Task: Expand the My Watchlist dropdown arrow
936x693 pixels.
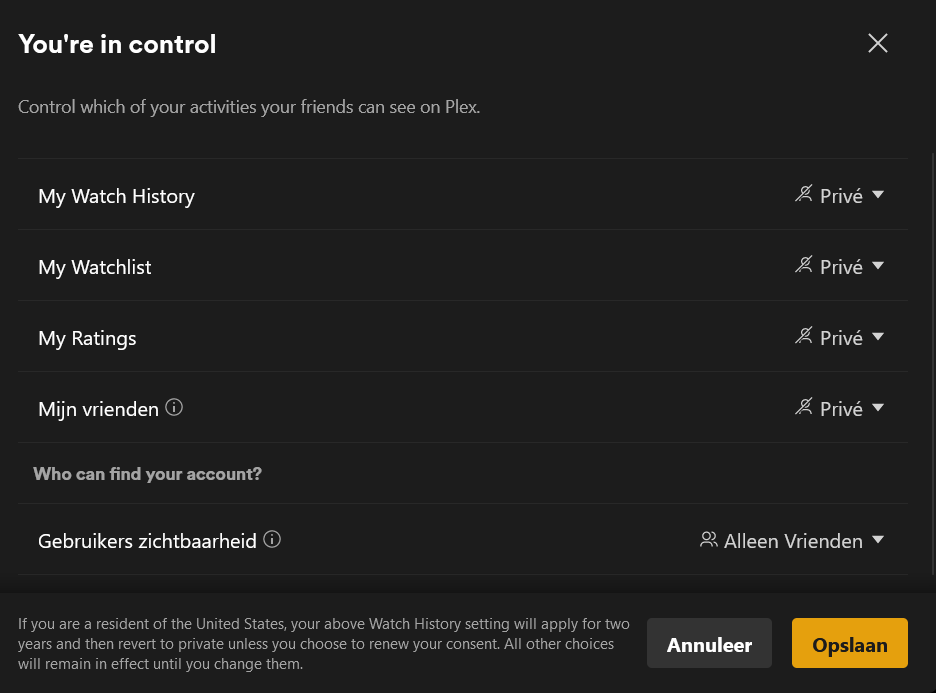Action: pyautogui.click(x=878, y=266)
